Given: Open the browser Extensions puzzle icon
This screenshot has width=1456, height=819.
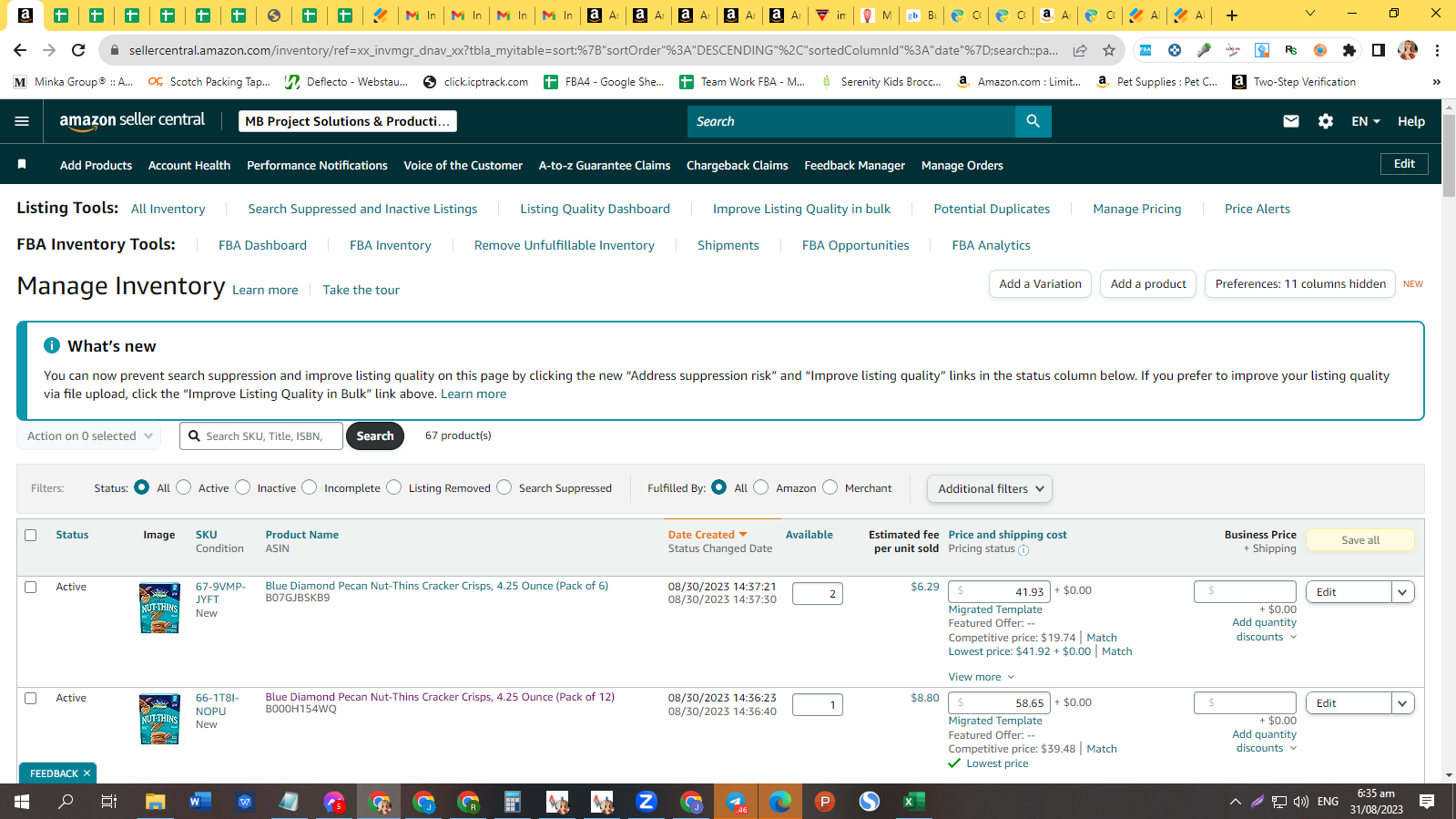Looking at the screenshot, I should tap(1349, 50).
